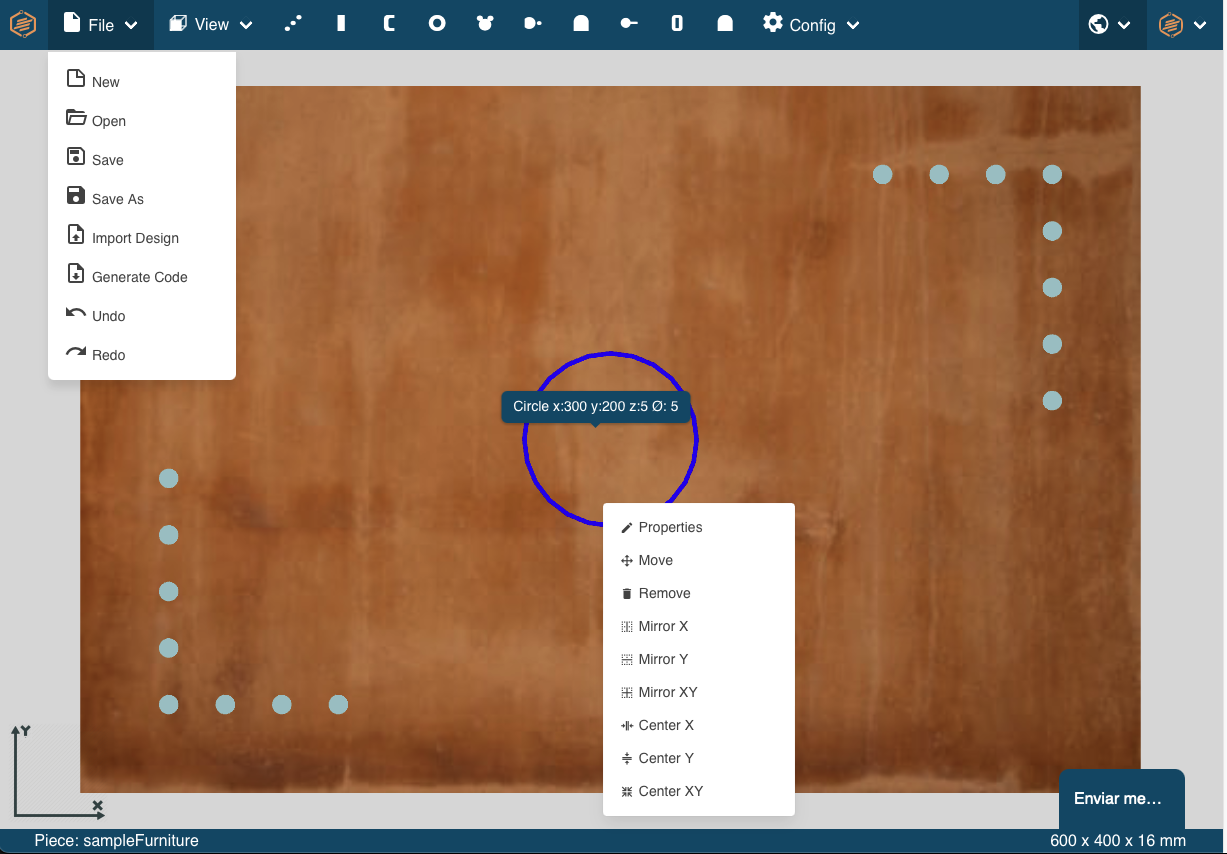Open the globe language dropdown
The height and width of the screenshot is (854, 1227).
(1110, 25)
